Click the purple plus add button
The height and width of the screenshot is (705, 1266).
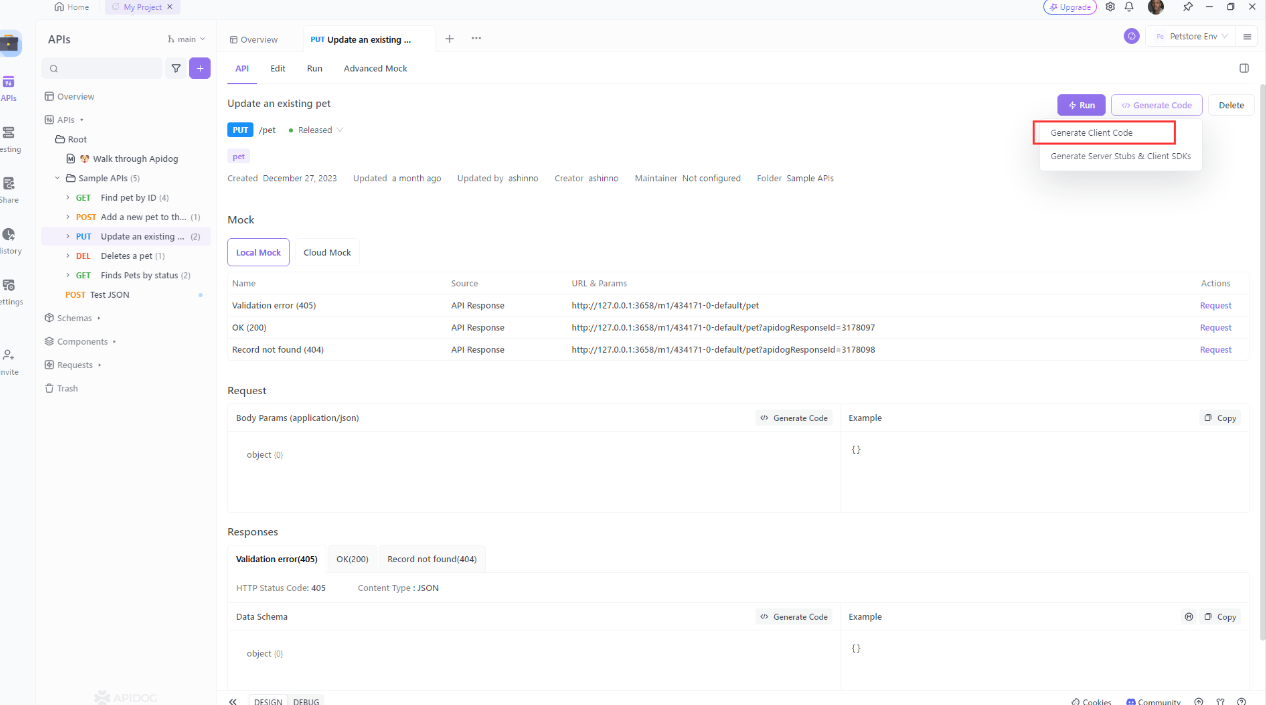[x=200, y=68]
